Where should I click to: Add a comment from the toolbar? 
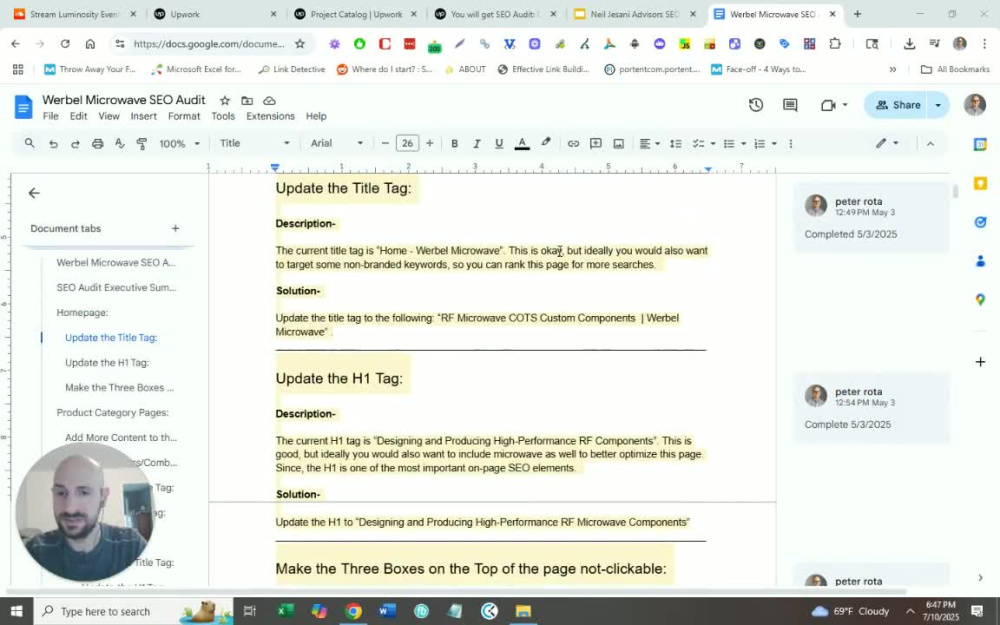click(x=596, y=143)
